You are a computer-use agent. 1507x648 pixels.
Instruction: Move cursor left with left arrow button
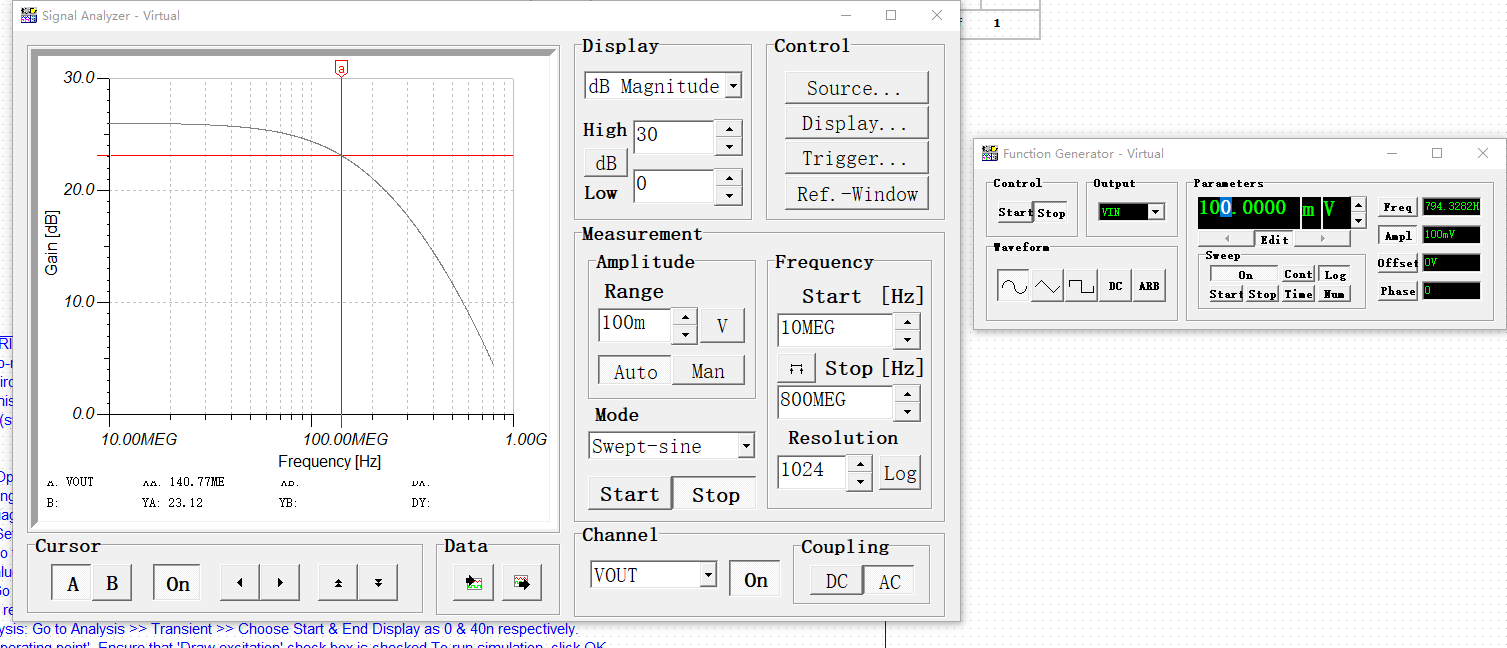240,583
